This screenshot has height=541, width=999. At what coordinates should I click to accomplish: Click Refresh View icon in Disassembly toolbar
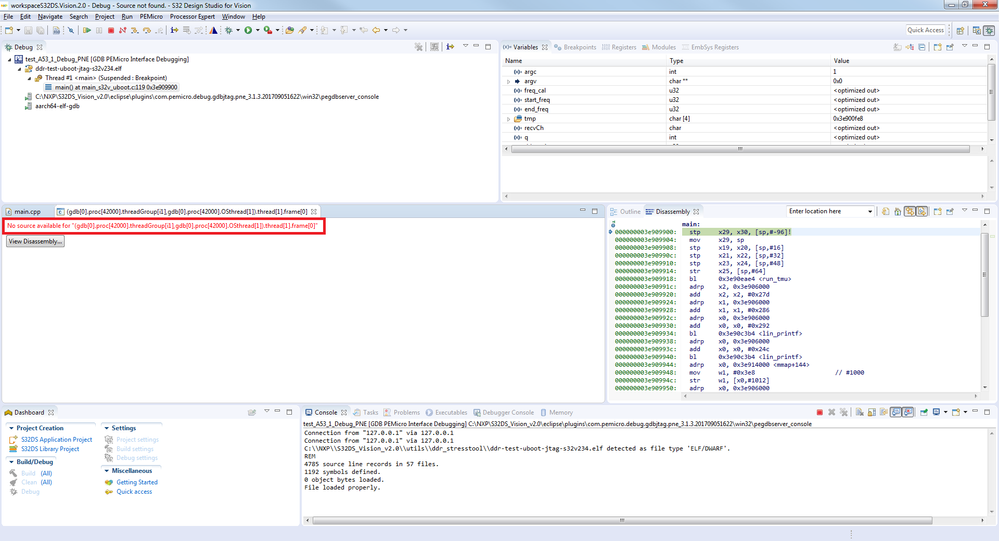[x=885, y=212]
